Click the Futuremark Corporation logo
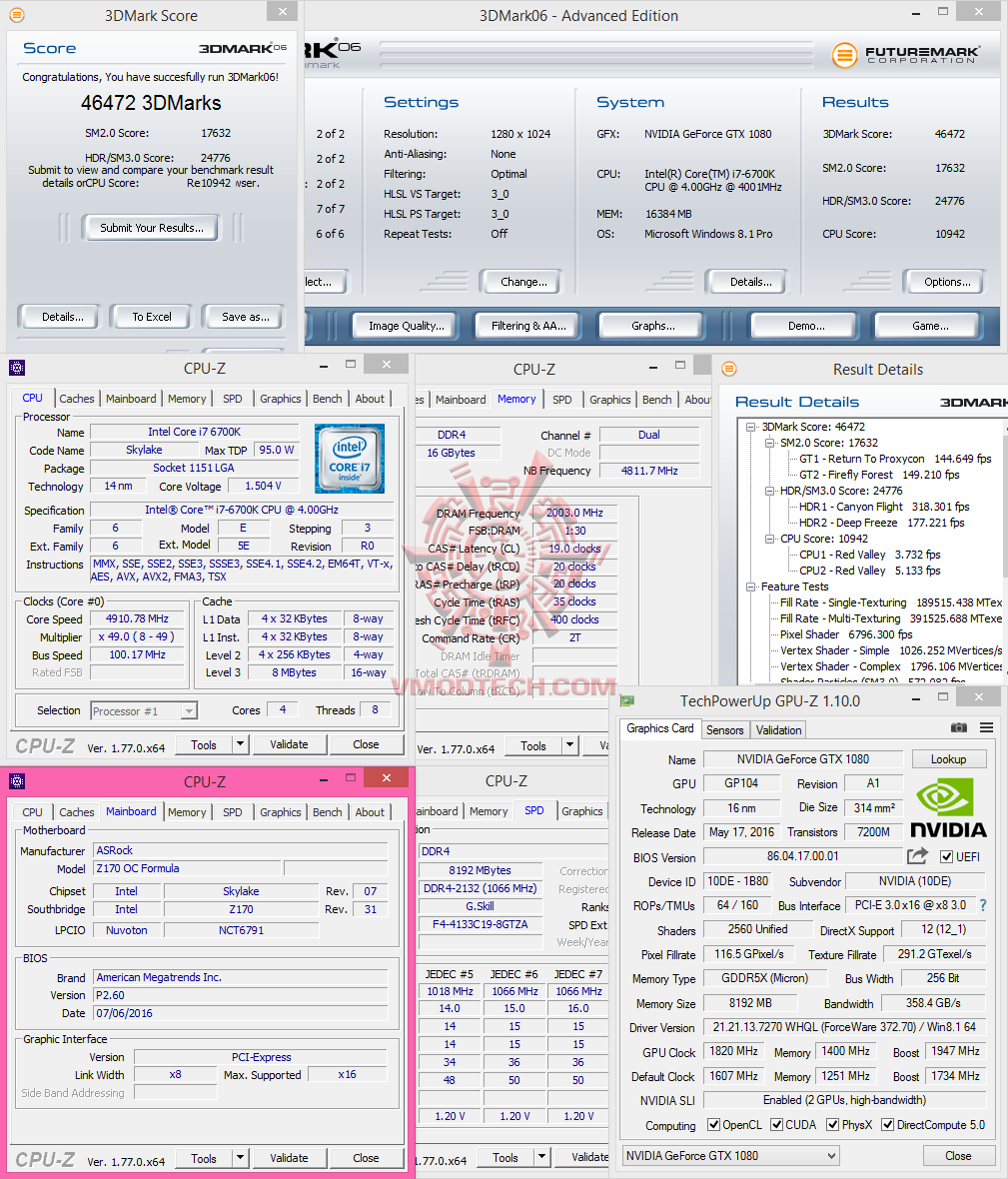Screen dimensions: 1008x1179 click(x=906, y=55)
